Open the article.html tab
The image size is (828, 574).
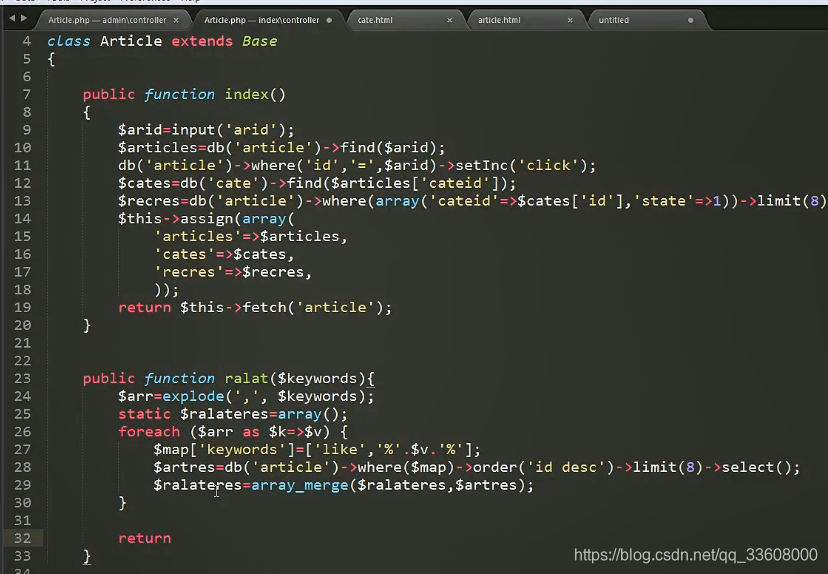coord(499,20)
